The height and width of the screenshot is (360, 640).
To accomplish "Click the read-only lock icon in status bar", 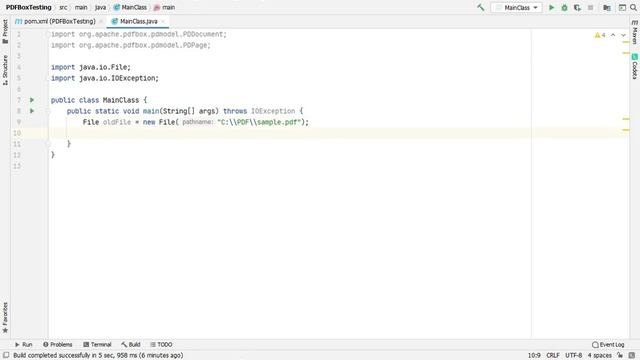I will (x=620, y=356).
